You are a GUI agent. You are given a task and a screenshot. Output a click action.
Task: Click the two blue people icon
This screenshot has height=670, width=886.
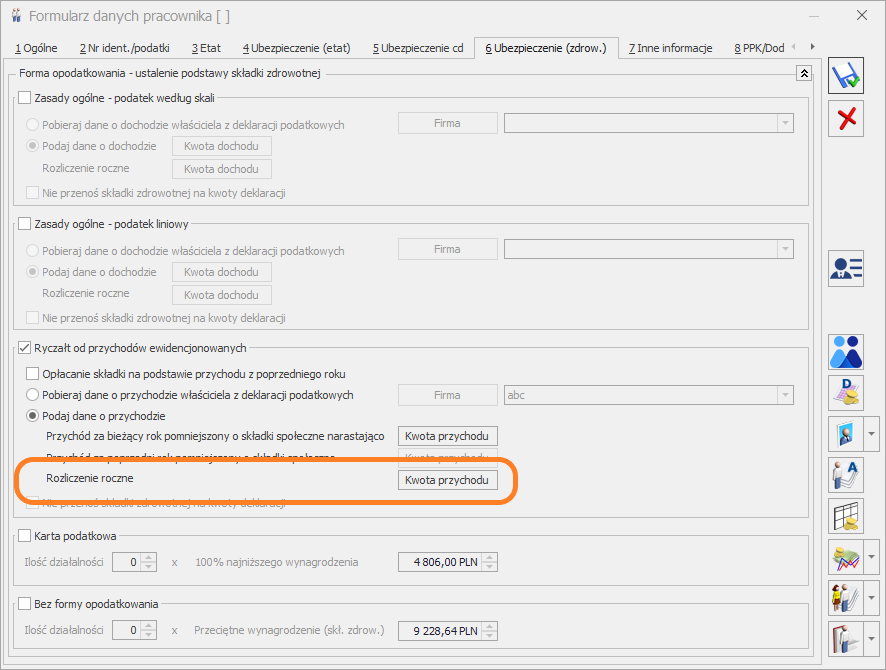[846, 351]
